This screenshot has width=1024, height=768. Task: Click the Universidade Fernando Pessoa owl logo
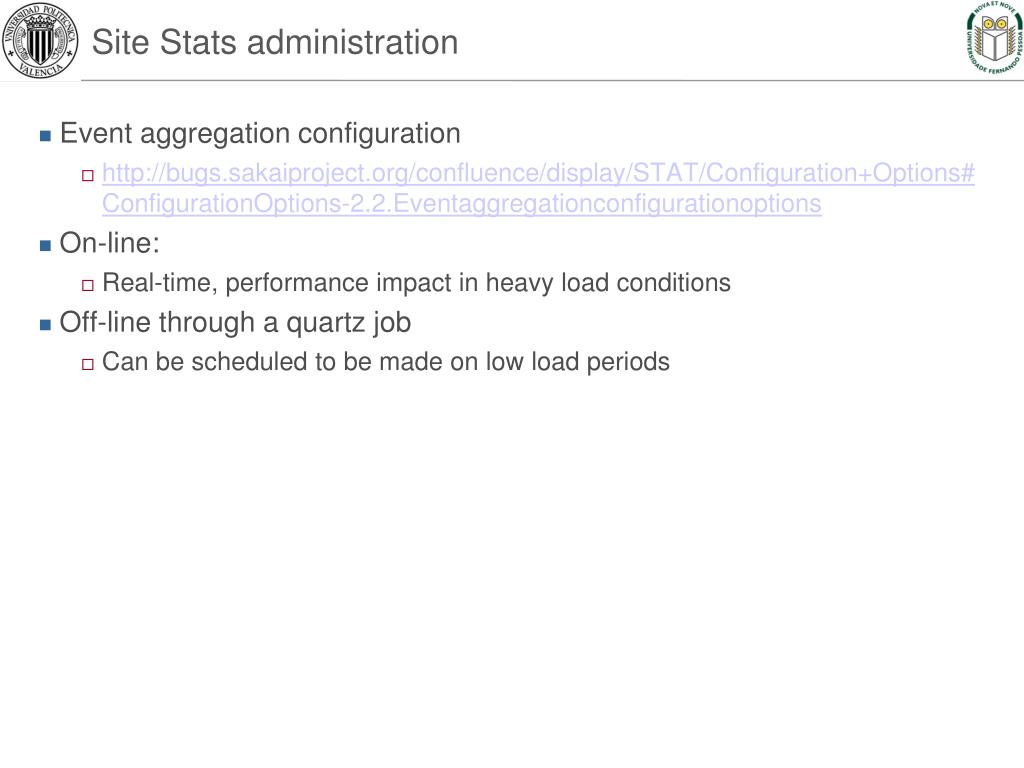(994, 37)
